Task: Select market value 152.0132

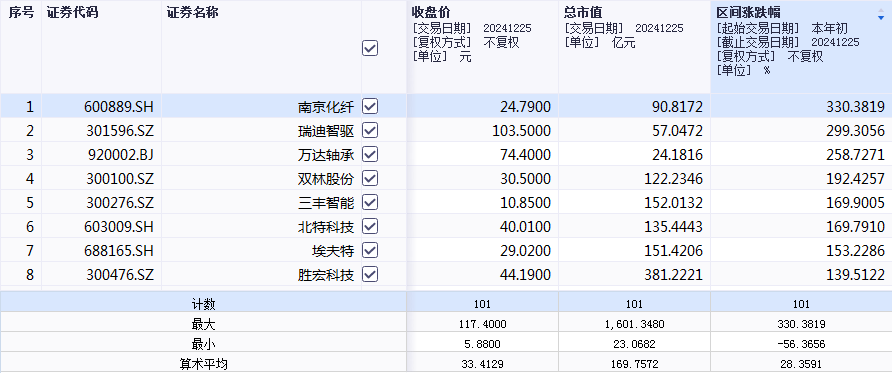Action: tap(674, 203)
